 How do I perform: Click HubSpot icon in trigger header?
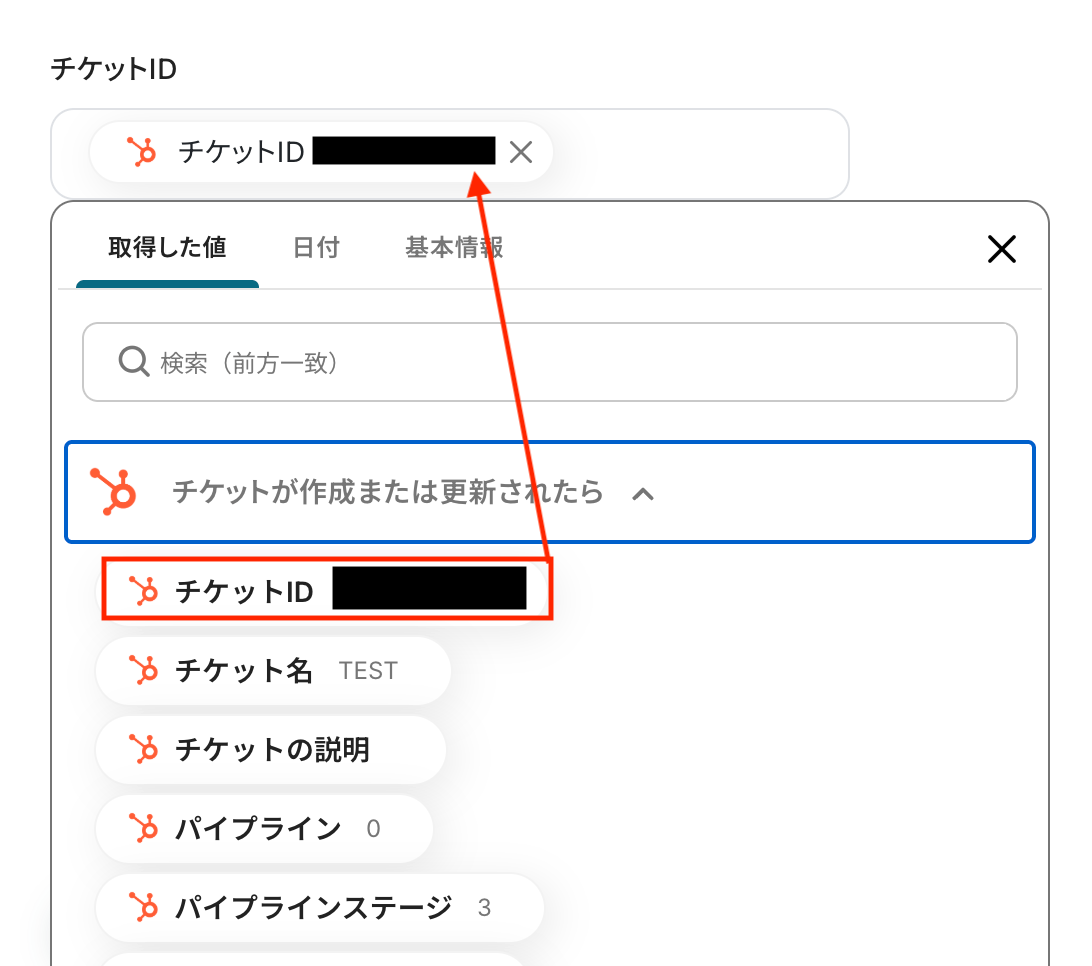tap(114, 491)
